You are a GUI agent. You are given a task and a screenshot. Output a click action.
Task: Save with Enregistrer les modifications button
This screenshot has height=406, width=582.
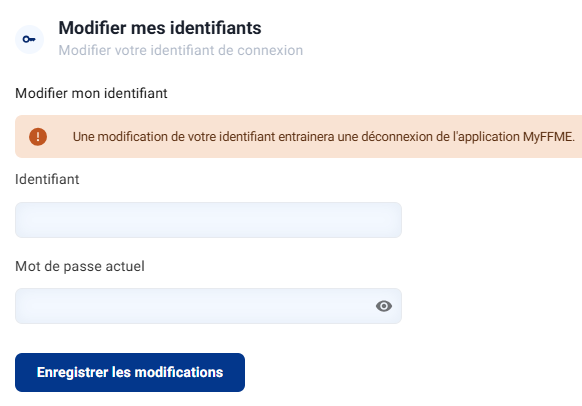[x=130, y=372]
